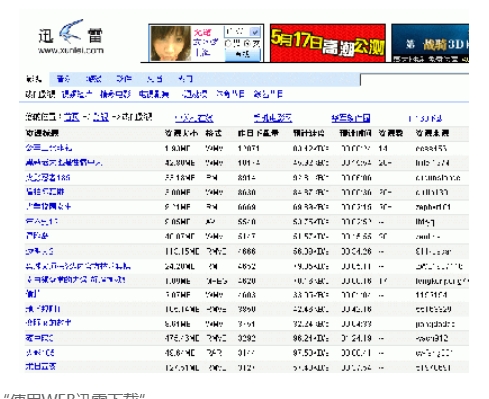Click the first underlined breadcrumb link after 当前位置

[72, 117]
